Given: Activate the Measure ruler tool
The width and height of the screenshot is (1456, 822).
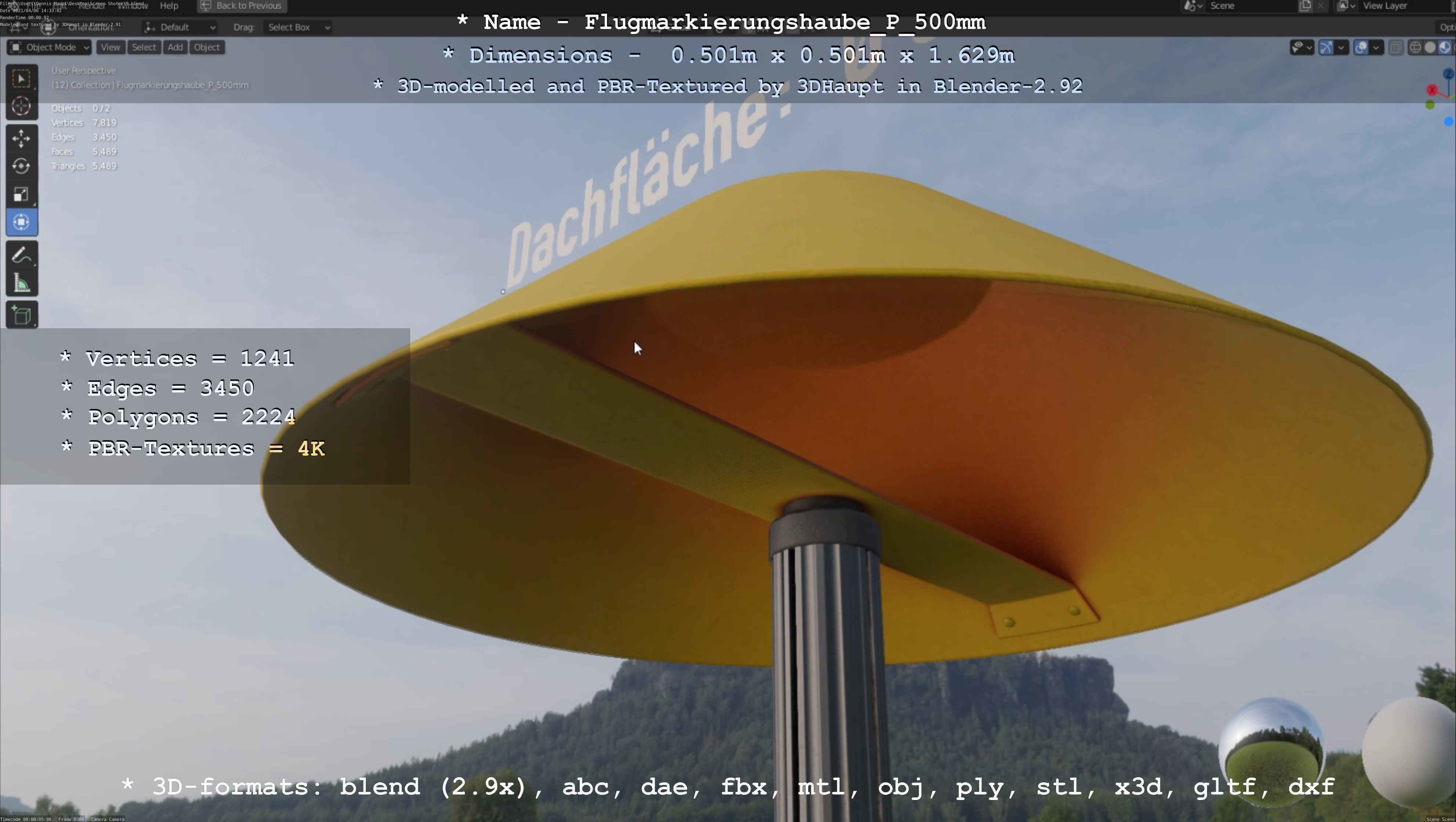Looking at the screenshot, I should [21, 283].
